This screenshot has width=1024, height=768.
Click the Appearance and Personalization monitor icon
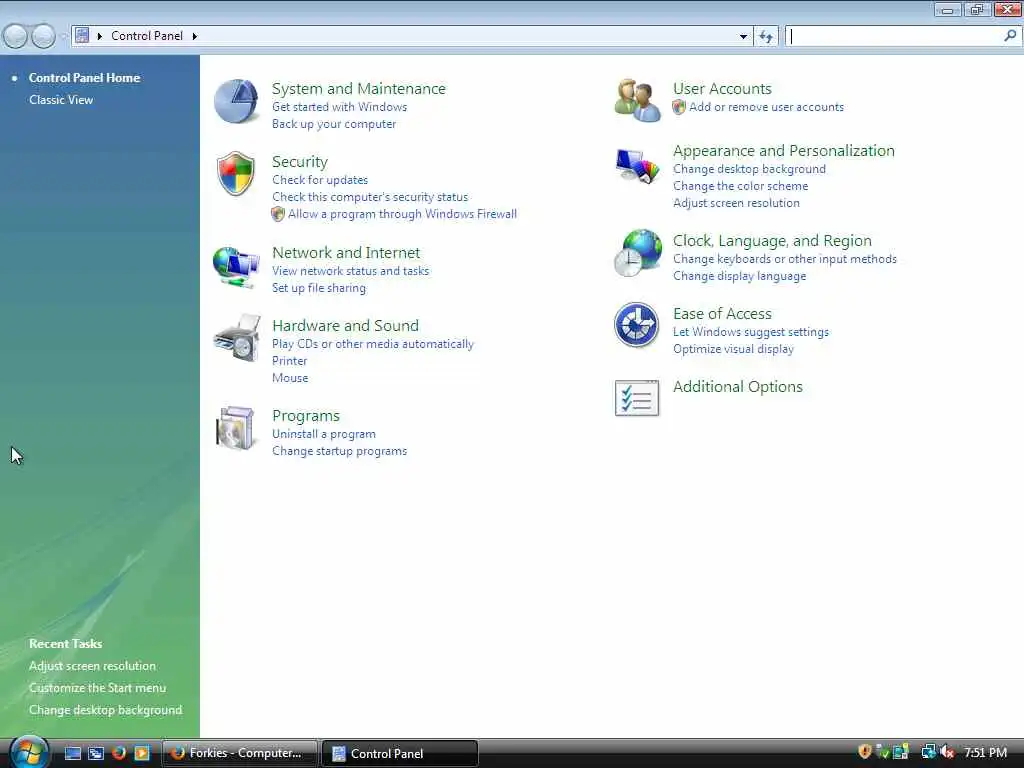tap(637, 166)
